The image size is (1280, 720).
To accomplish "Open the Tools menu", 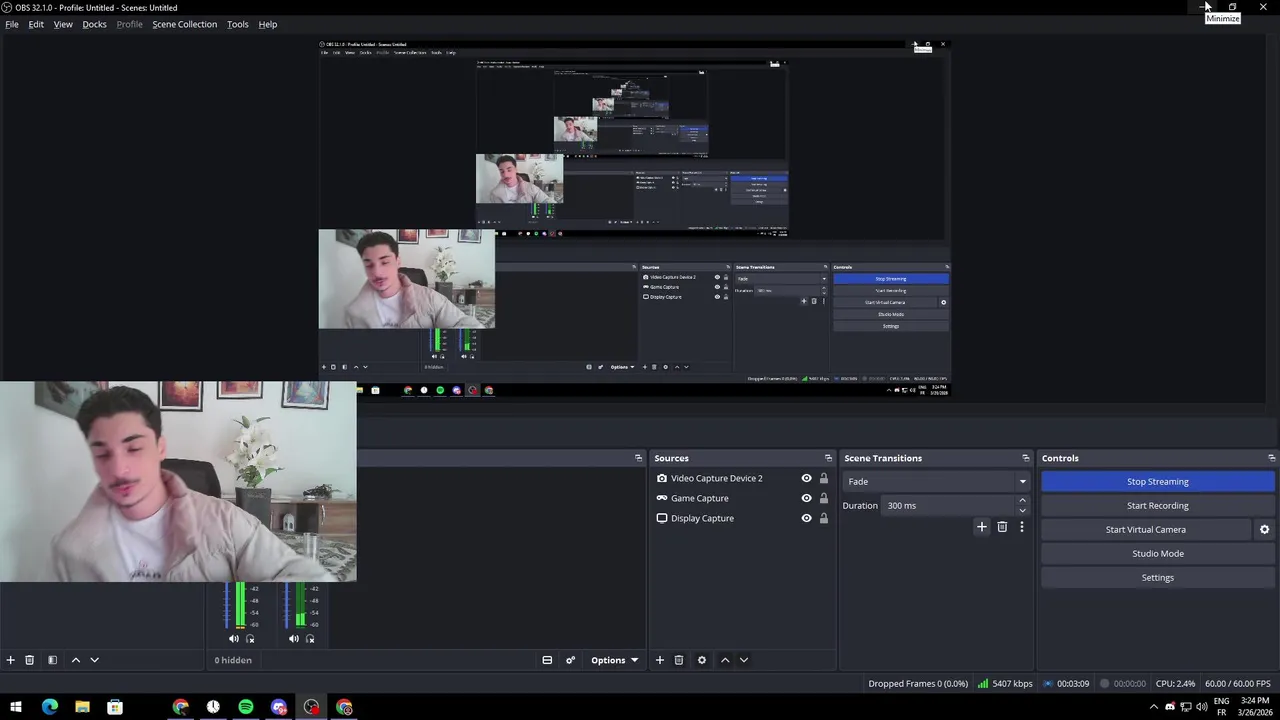I will (237, 24).
